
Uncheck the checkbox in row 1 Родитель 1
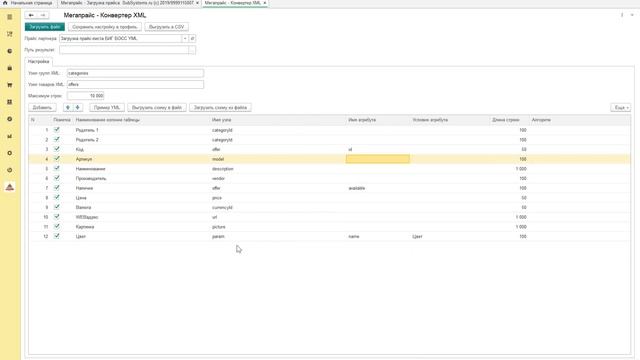tap(57, 130)
